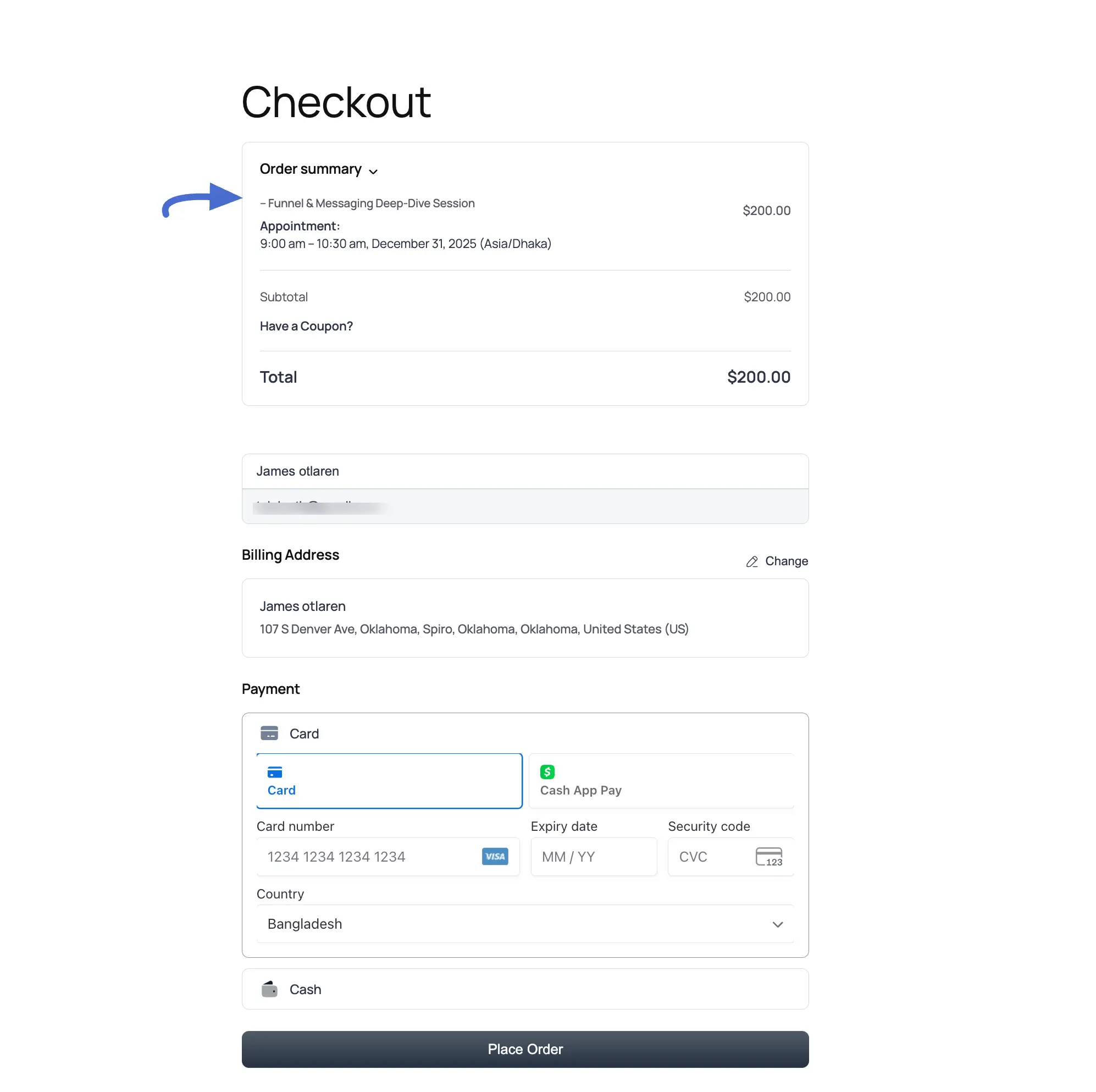Click the wallet icon beside Cash
This screenshot has height=1092, width=1096.
[270, 989]
